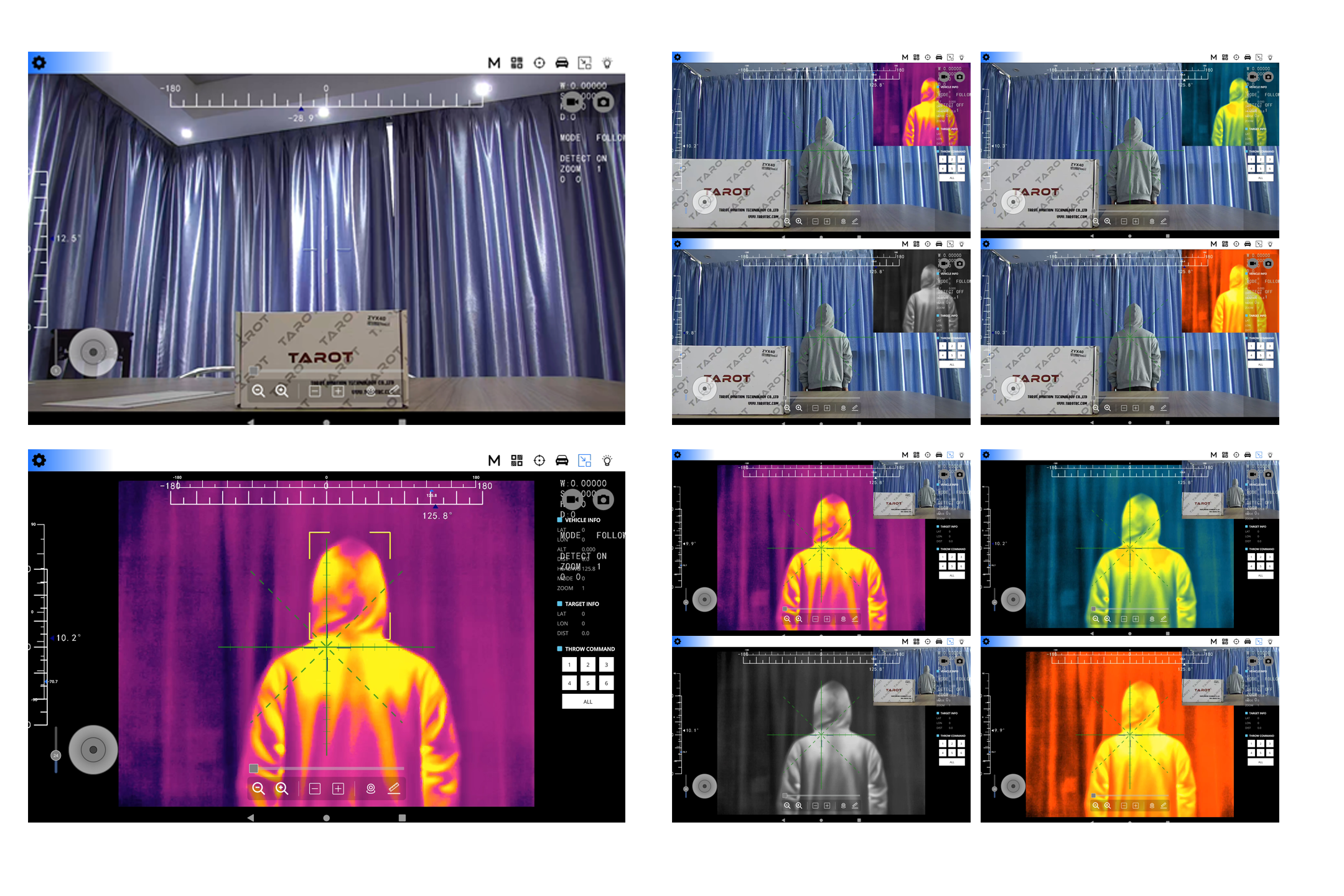The width and height of the screenshot is (1344, 896).
Task: Click vertical slider knob labeled 24 beside joystick
Action: [55, 755]
